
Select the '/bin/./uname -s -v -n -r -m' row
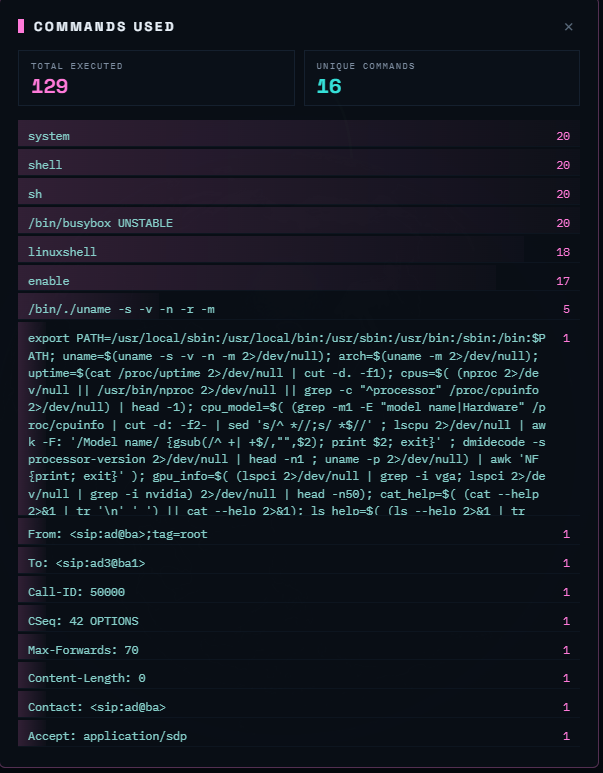299,309
